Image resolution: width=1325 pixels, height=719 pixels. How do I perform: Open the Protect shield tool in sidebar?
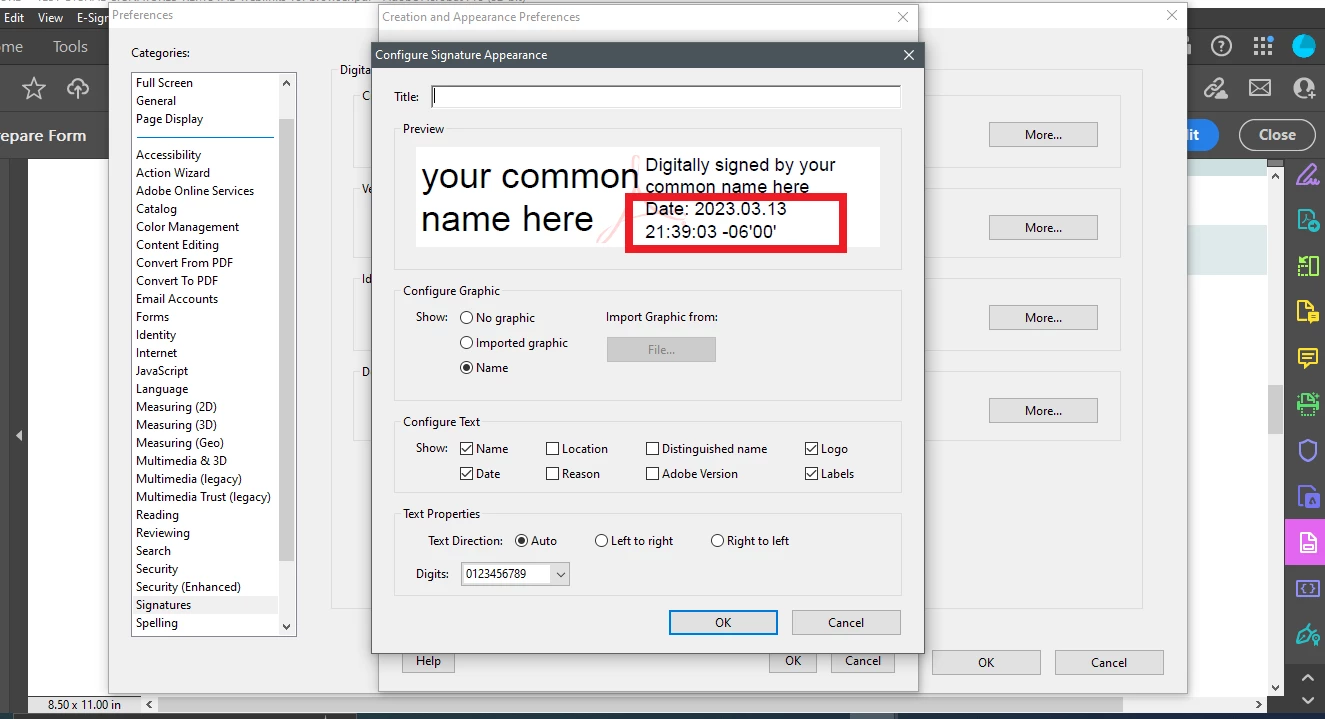point(1307,450)
